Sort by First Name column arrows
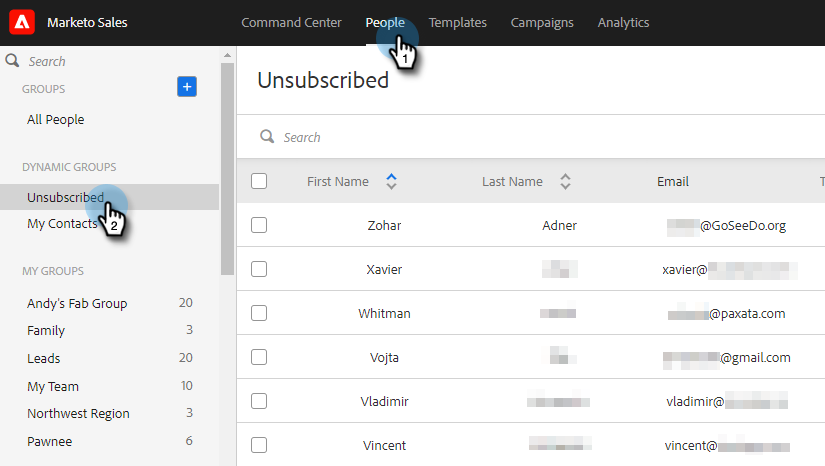The height and width of the screenshot is (466, 825). click(392, 181)
